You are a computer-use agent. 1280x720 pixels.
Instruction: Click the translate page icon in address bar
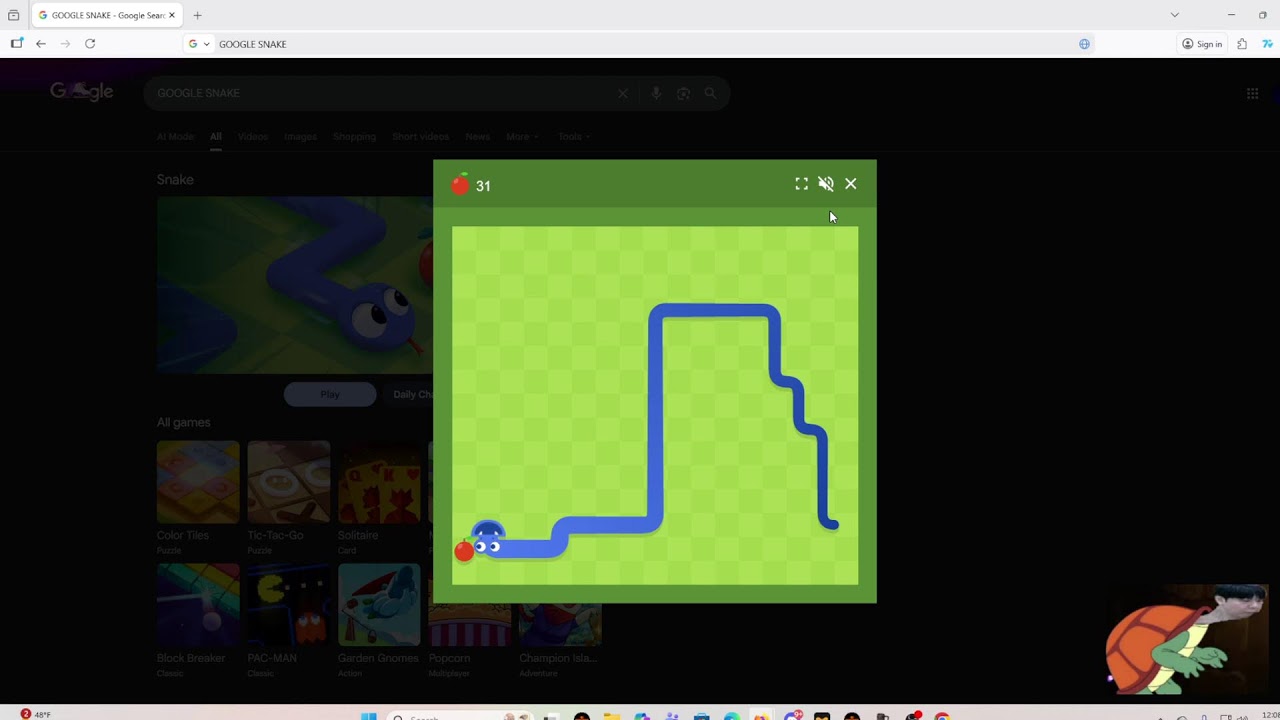pos(1084,44)
